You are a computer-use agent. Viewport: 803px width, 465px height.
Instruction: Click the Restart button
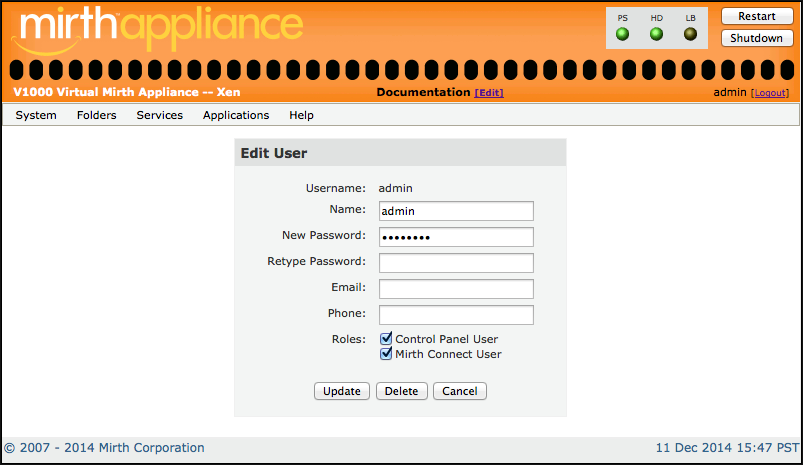click(757, 16)
